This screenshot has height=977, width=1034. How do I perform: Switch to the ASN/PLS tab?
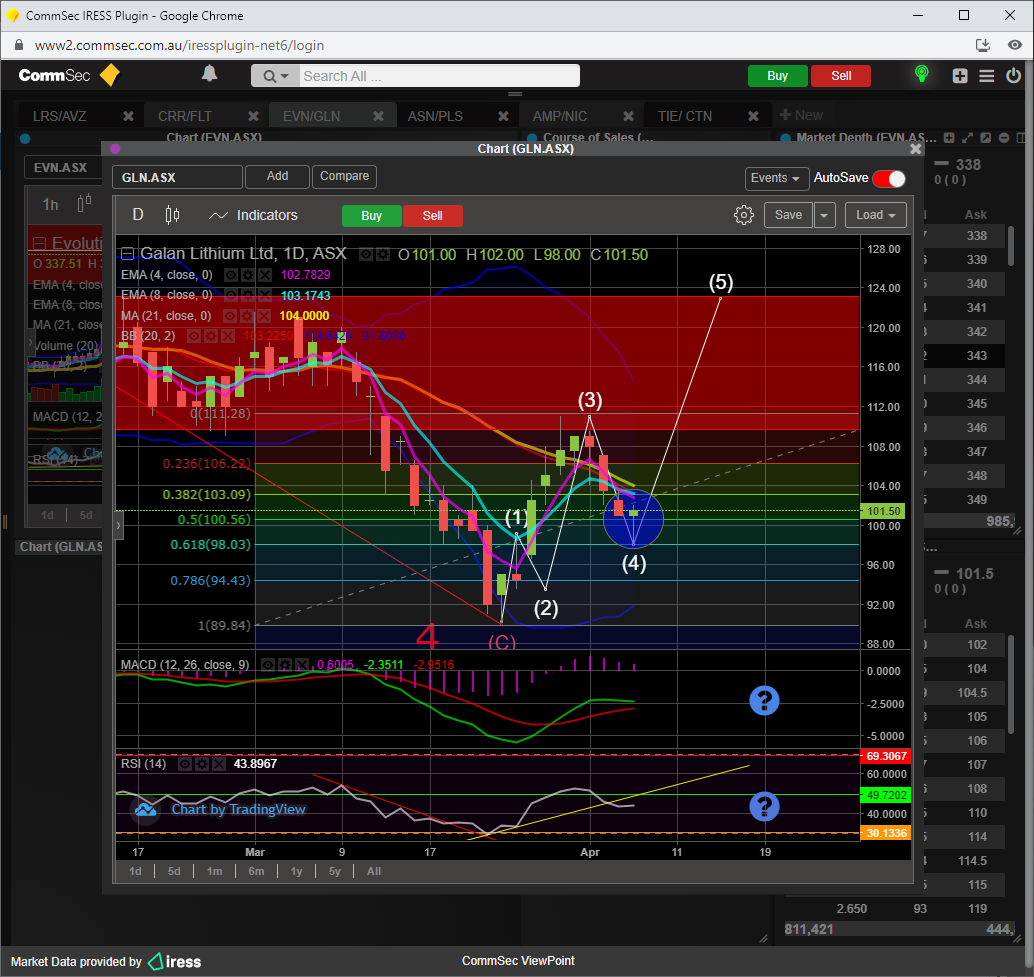coord(435,116)
